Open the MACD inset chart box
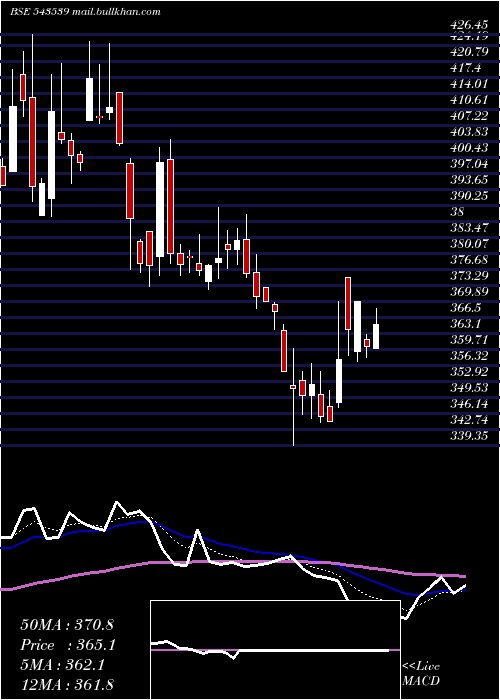 pyautogui.click(x=275, y=650)
